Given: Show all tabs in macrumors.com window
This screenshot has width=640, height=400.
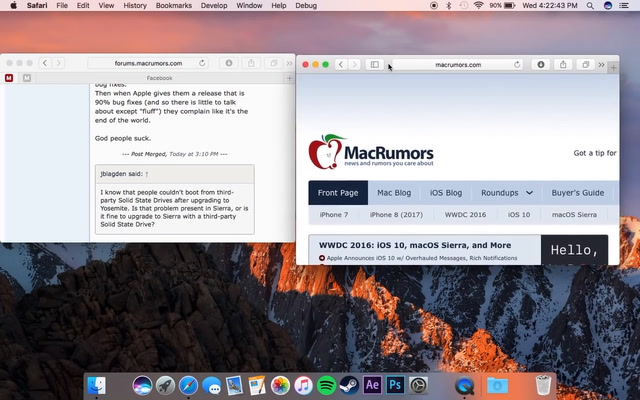Looking at the screenshot, I should (585, 64).
